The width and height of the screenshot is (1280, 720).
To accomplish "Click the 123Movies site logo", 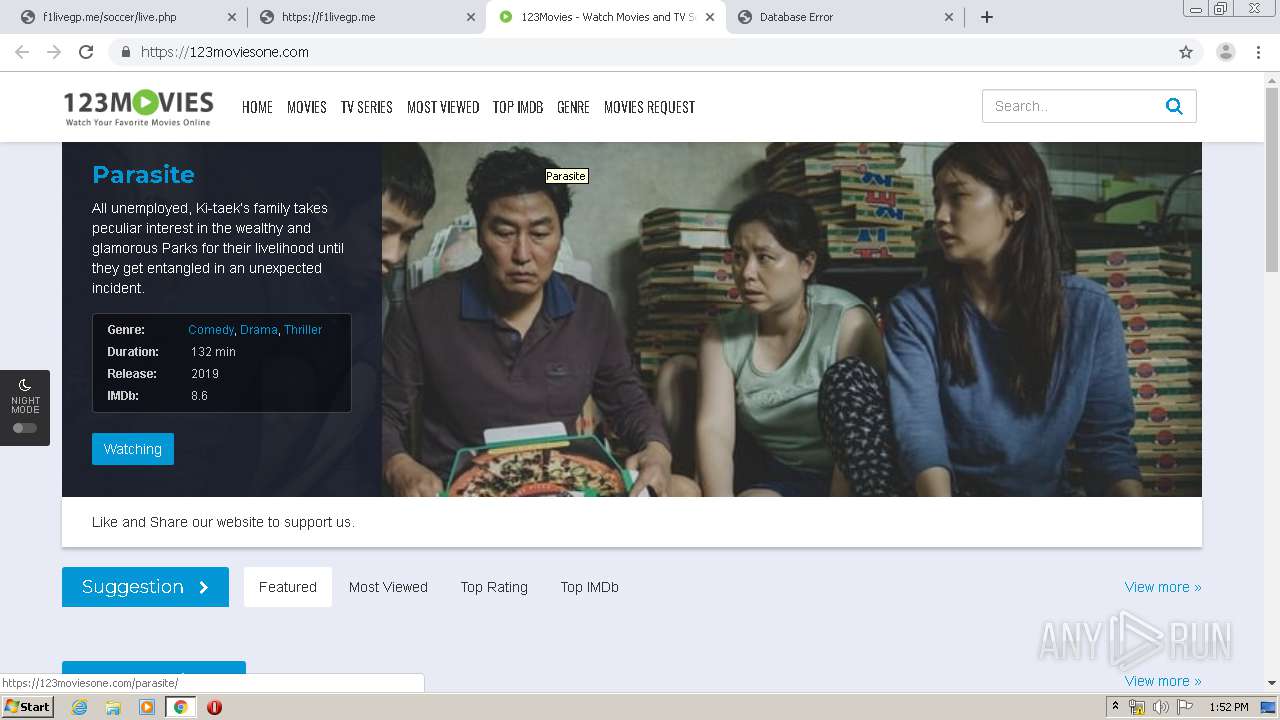I will coord(138,107).
